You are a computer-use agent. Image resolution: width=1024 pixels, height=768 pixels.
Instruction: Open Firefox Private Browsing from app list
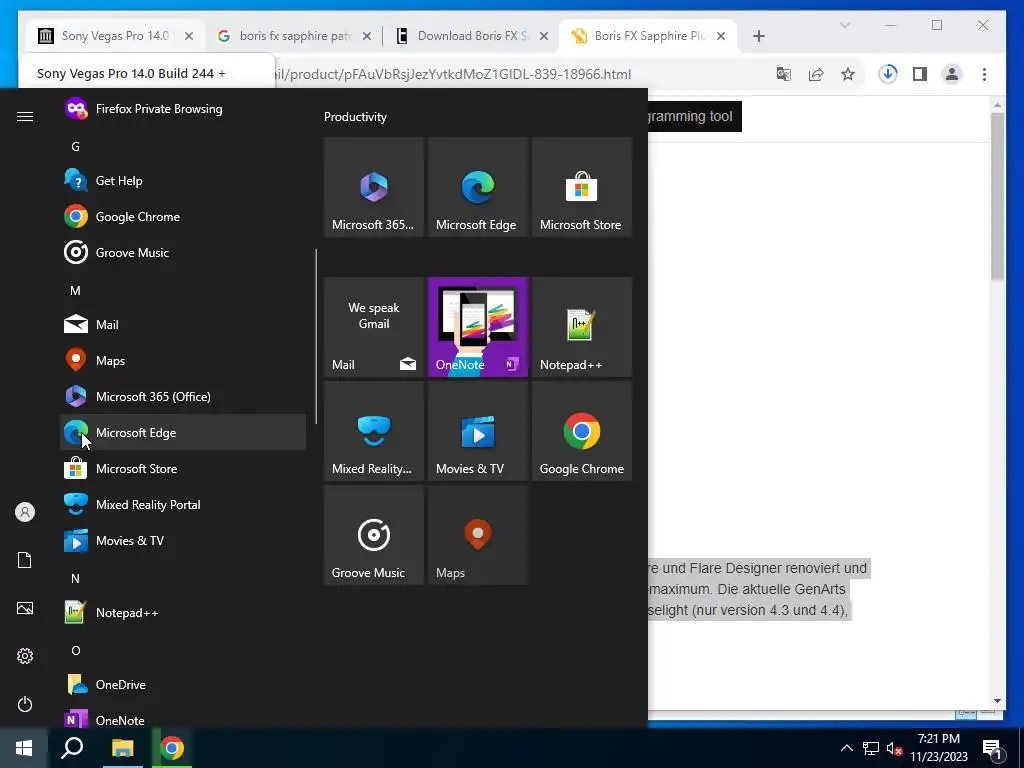(183, 109)
